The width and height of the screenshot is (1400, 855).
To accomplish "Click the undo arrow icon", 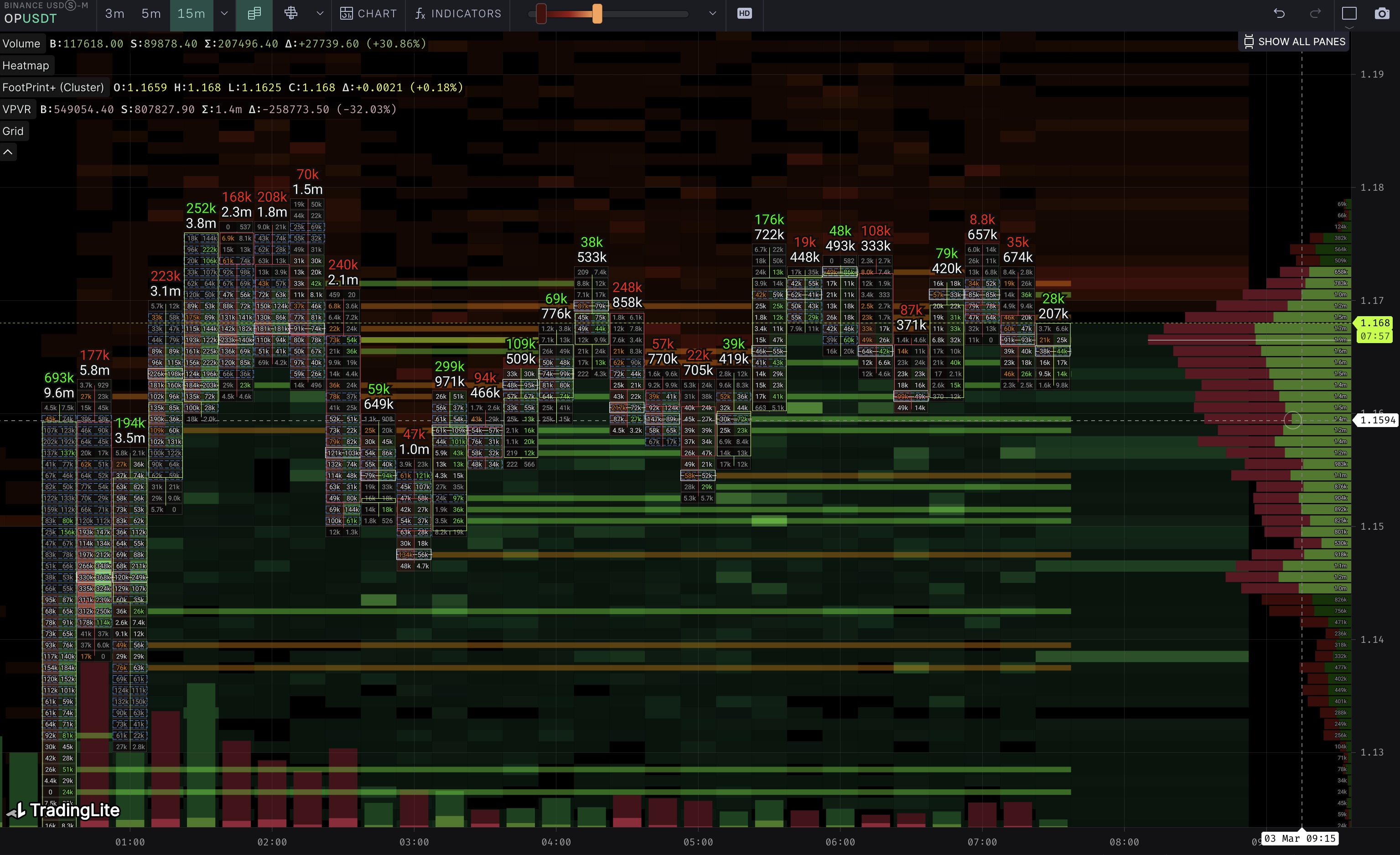I will click(1279, 13).
